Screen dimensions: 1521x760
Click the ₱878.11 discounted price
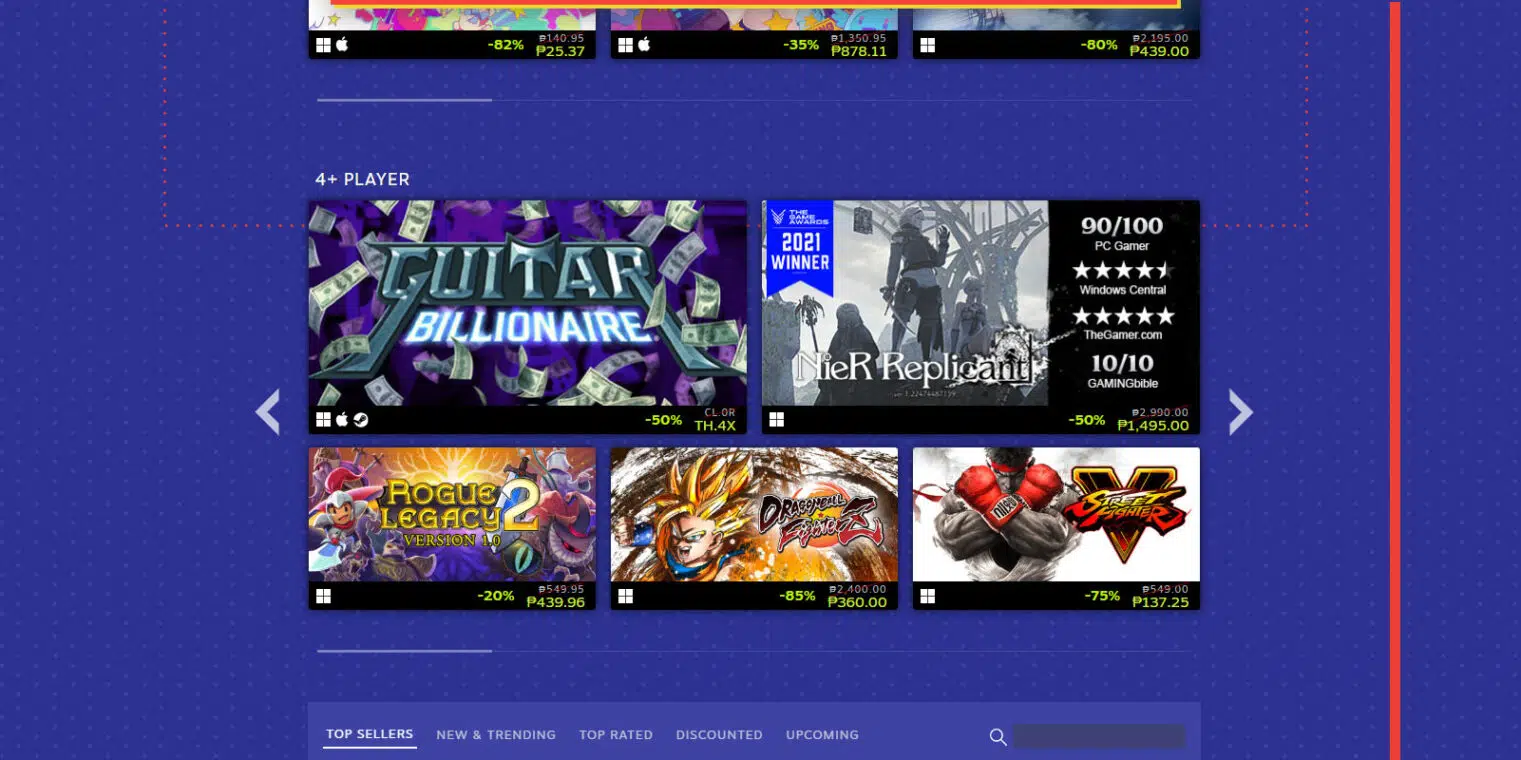pyautogui.click(x=859, y=51)
